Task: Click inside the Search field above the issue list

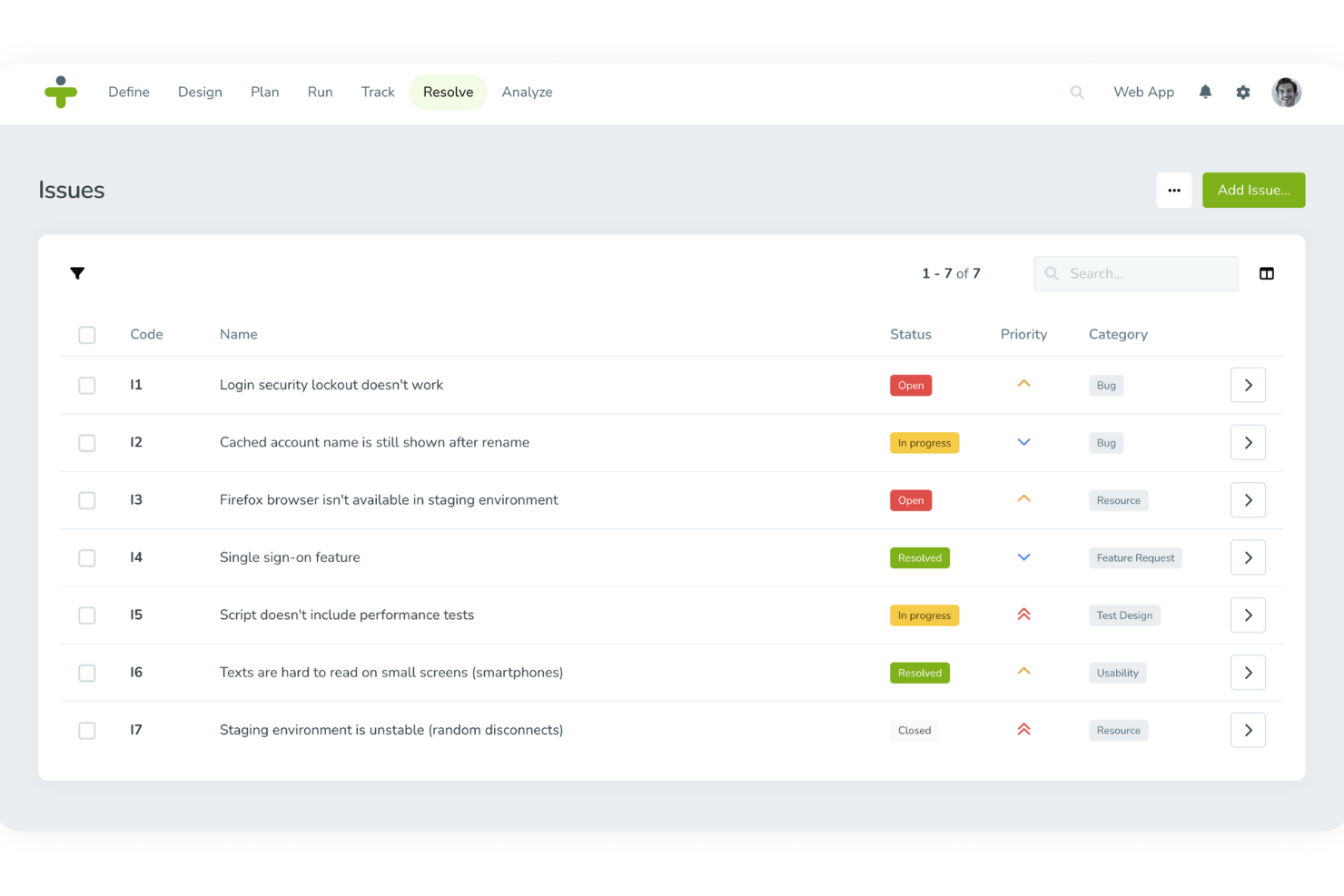Action: [x=1135, y=273]
